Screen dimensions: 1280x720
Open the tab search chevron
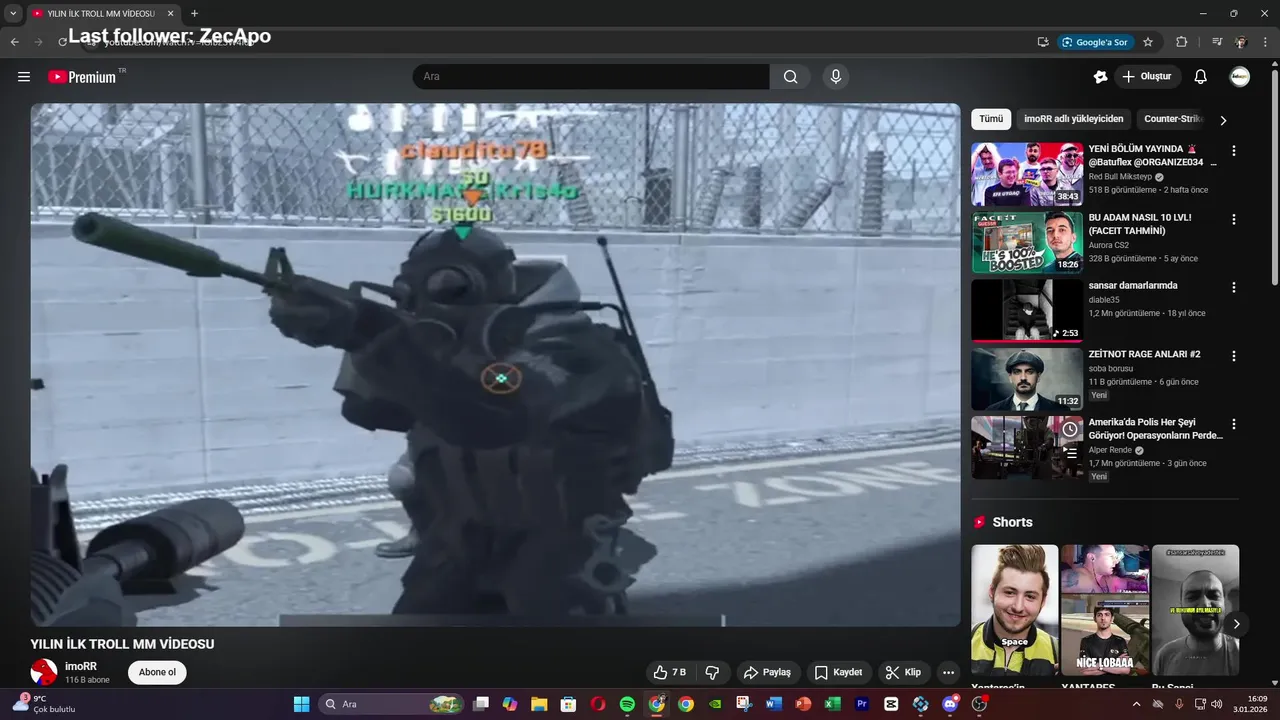tap(13, 13)
